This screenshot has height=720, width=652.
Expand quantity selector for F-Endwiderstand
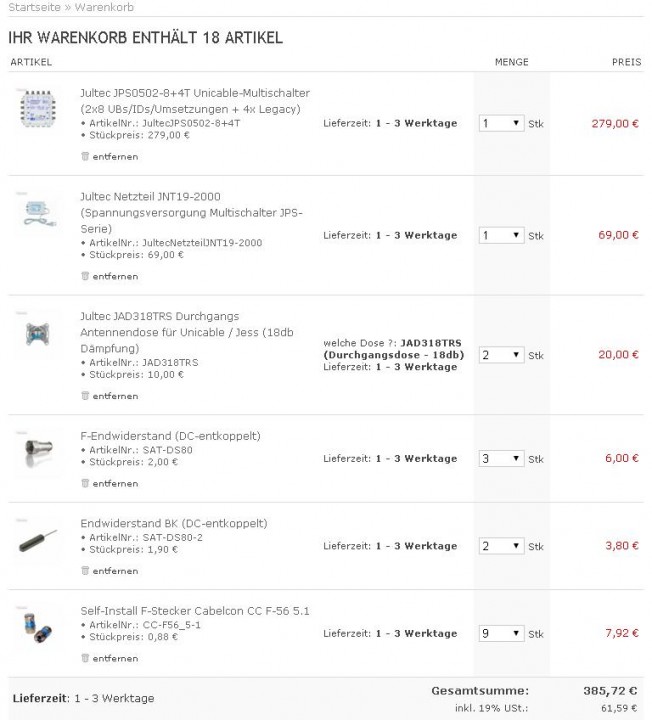[x=501, y=459]
